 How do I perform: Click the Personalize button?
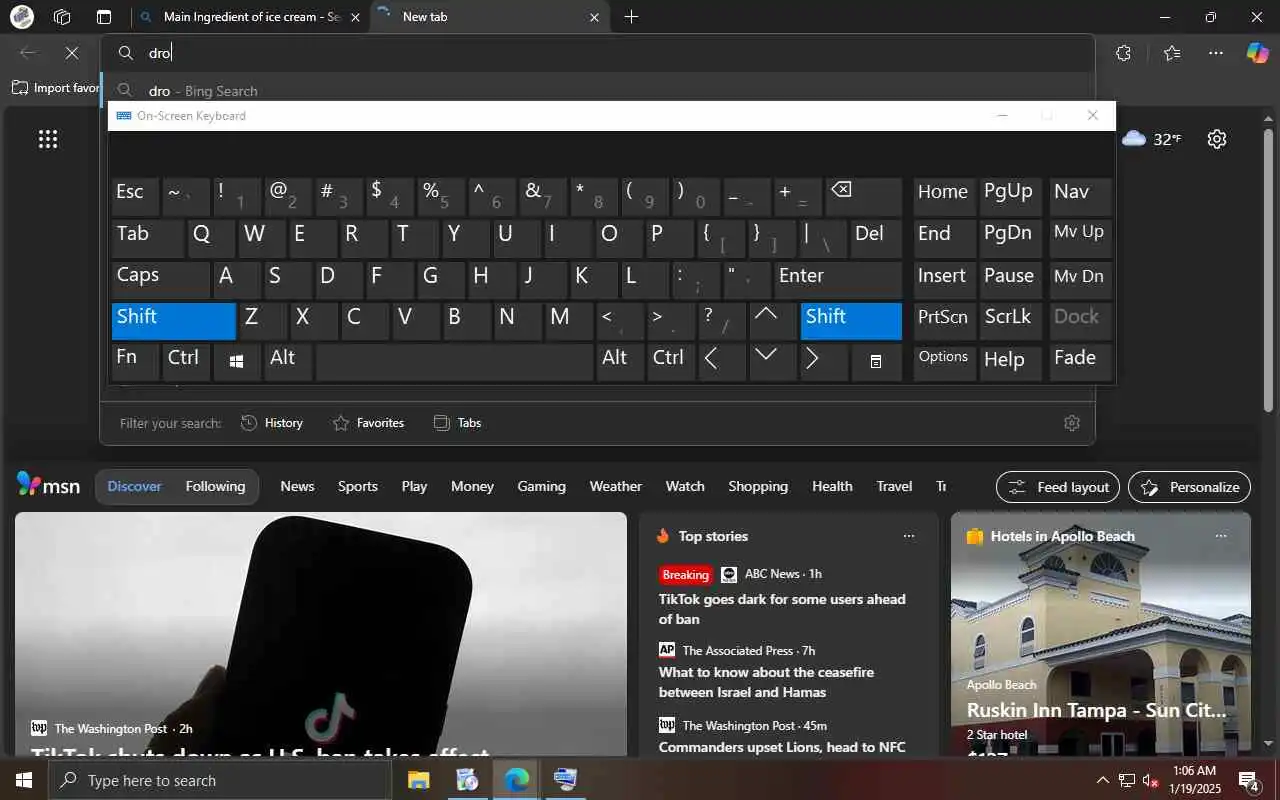coord(1189,487)
